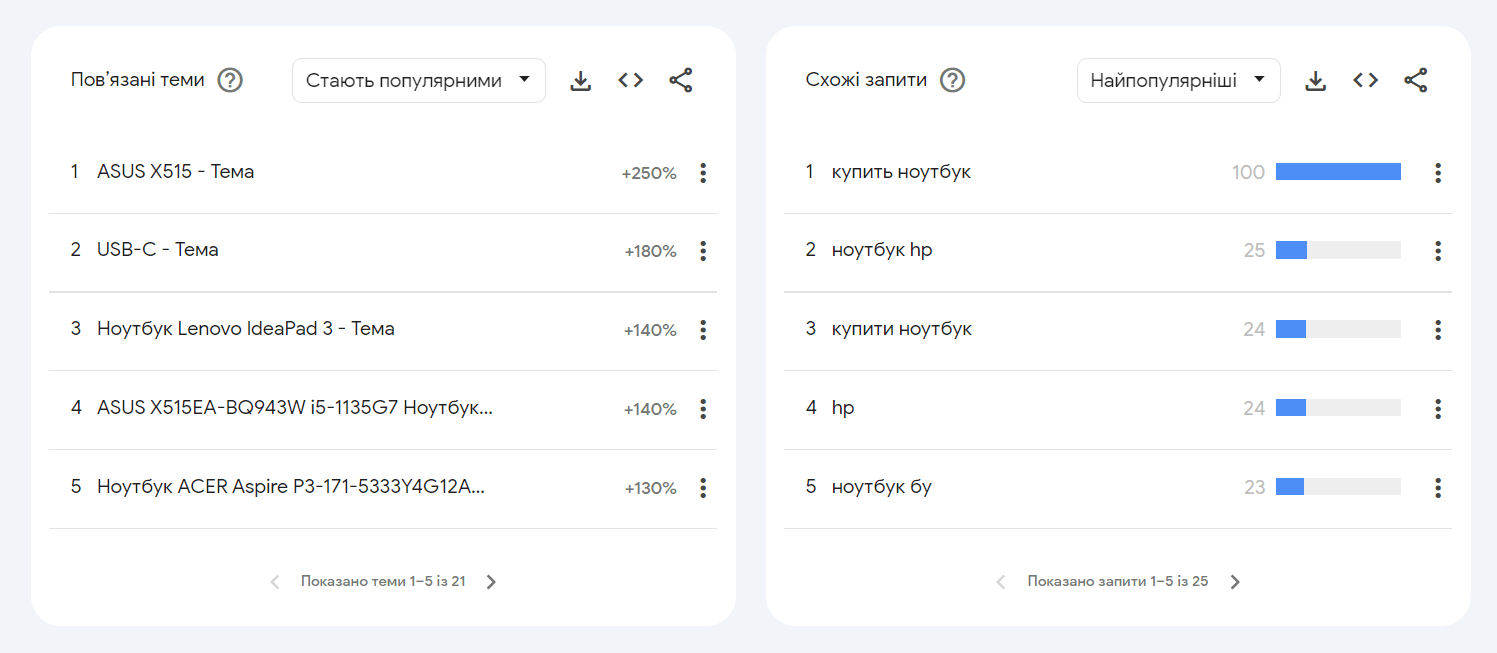Open more options for ASUS X515EA-BQ943W row
This screenshot has height=653, width=1497.
(x=703, y=409)
